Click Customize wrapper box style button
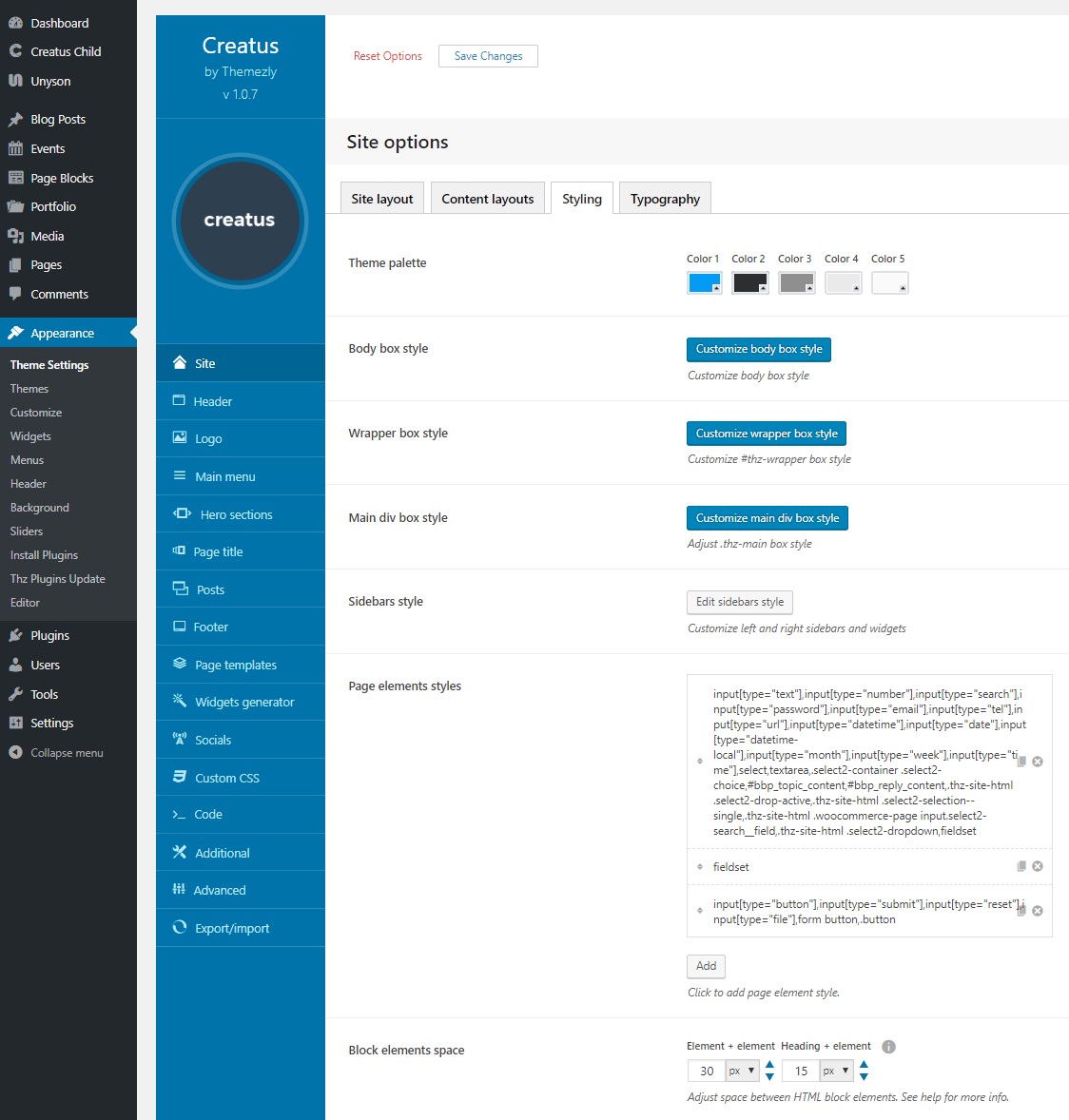Image resolution: width=1069 pixels, height=1120 pixels. pyautogui.click(x=767, y=434)
